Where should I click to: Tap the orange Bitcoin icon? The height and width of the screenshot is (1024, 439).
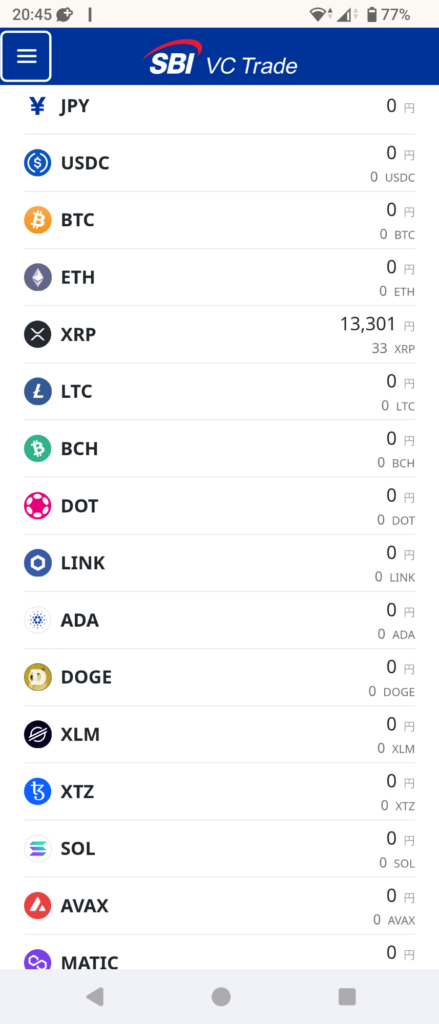coord(37,220)
